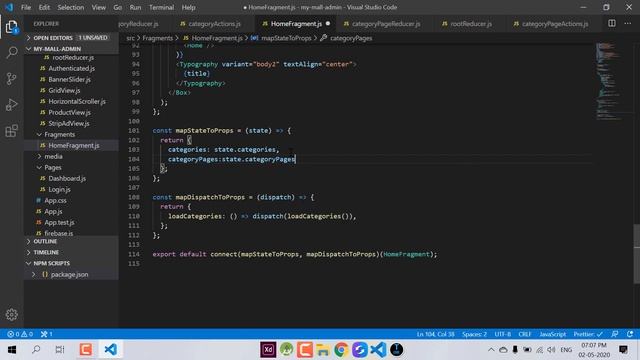
Task: Open File Explorer from the taskbar
Action: (322, 349)
